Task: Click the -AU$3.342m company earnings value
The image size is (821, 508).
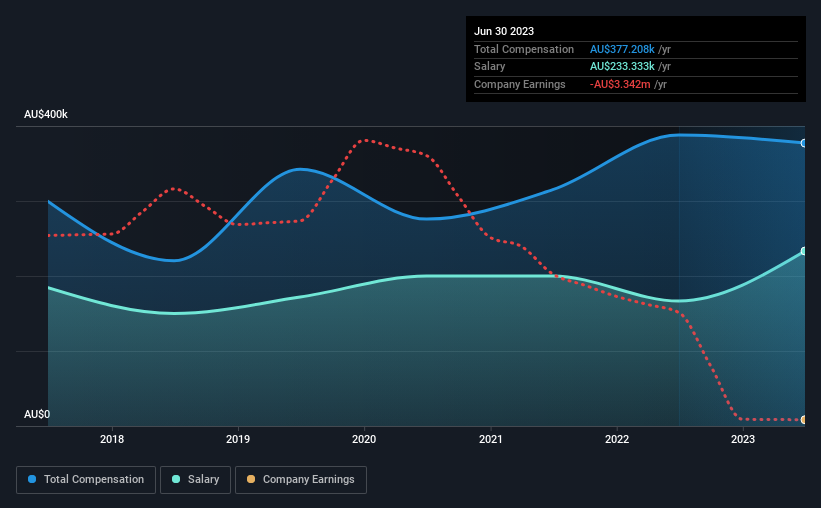Action: click(x=620, y=84)
